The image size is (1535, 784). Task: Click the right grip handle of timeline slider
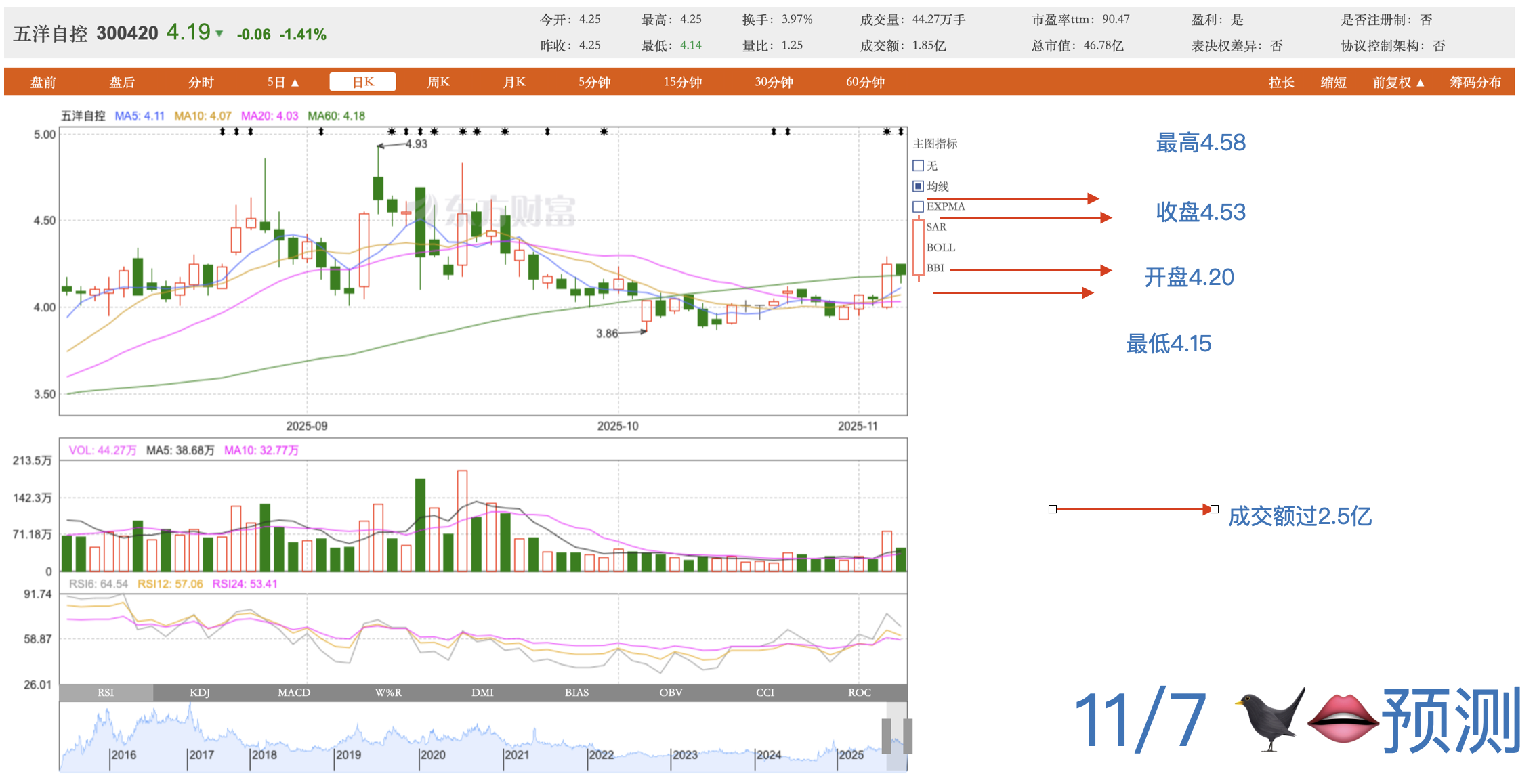(908, 735)
